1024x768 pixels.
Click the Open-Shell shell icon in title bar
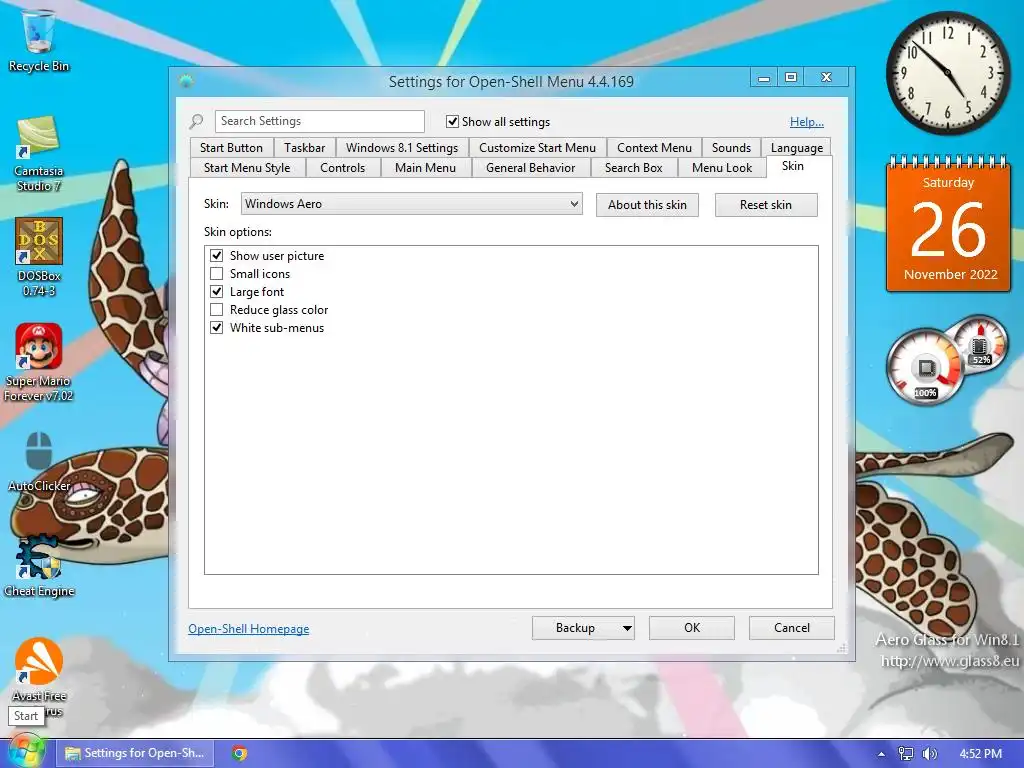(186, 81)
